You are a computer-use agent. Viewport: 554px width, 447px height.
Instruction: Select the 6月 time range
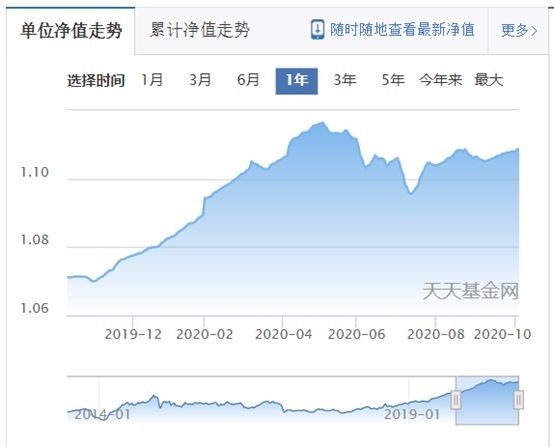pos(248,80)
